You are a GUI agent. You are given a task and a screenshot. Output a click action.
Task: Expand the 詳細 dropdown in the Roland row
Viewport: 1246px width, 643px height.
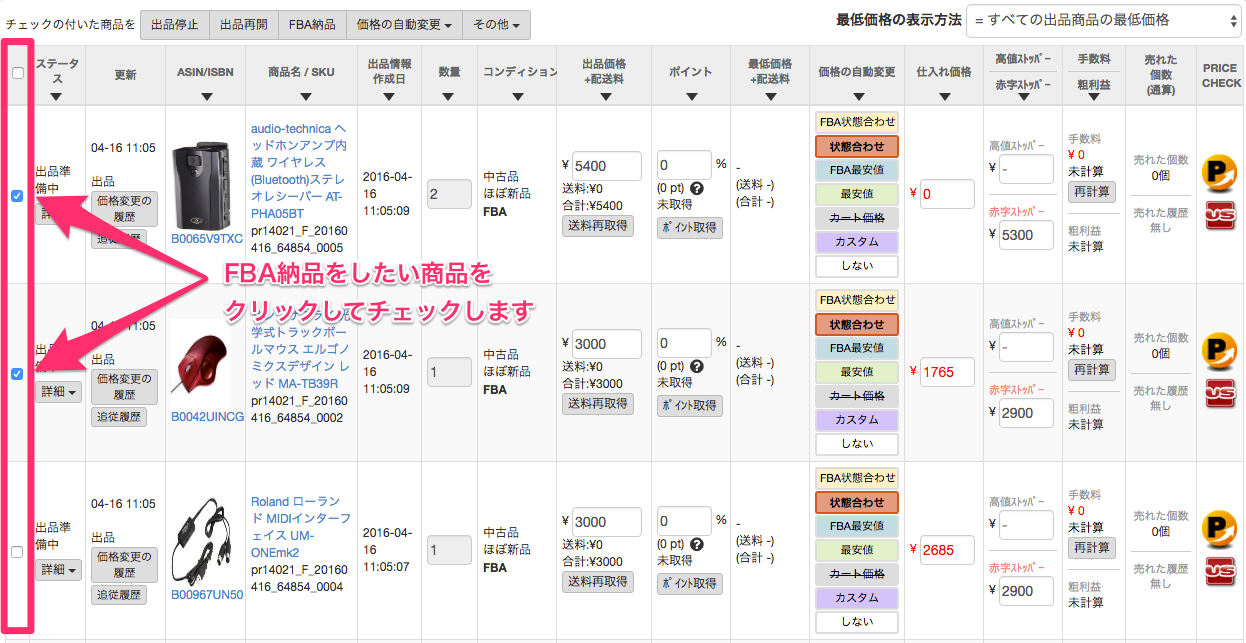60,569
